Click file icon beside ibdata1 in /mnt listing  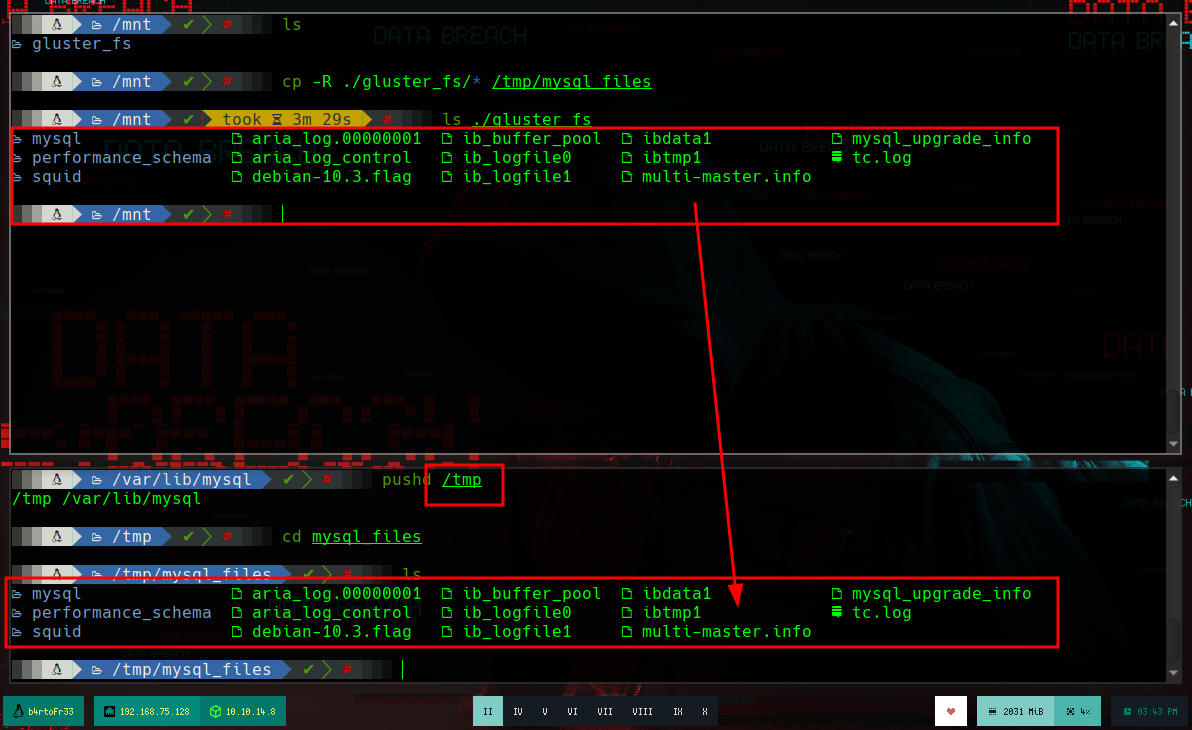pyautogui.click(x=627, y=138)
